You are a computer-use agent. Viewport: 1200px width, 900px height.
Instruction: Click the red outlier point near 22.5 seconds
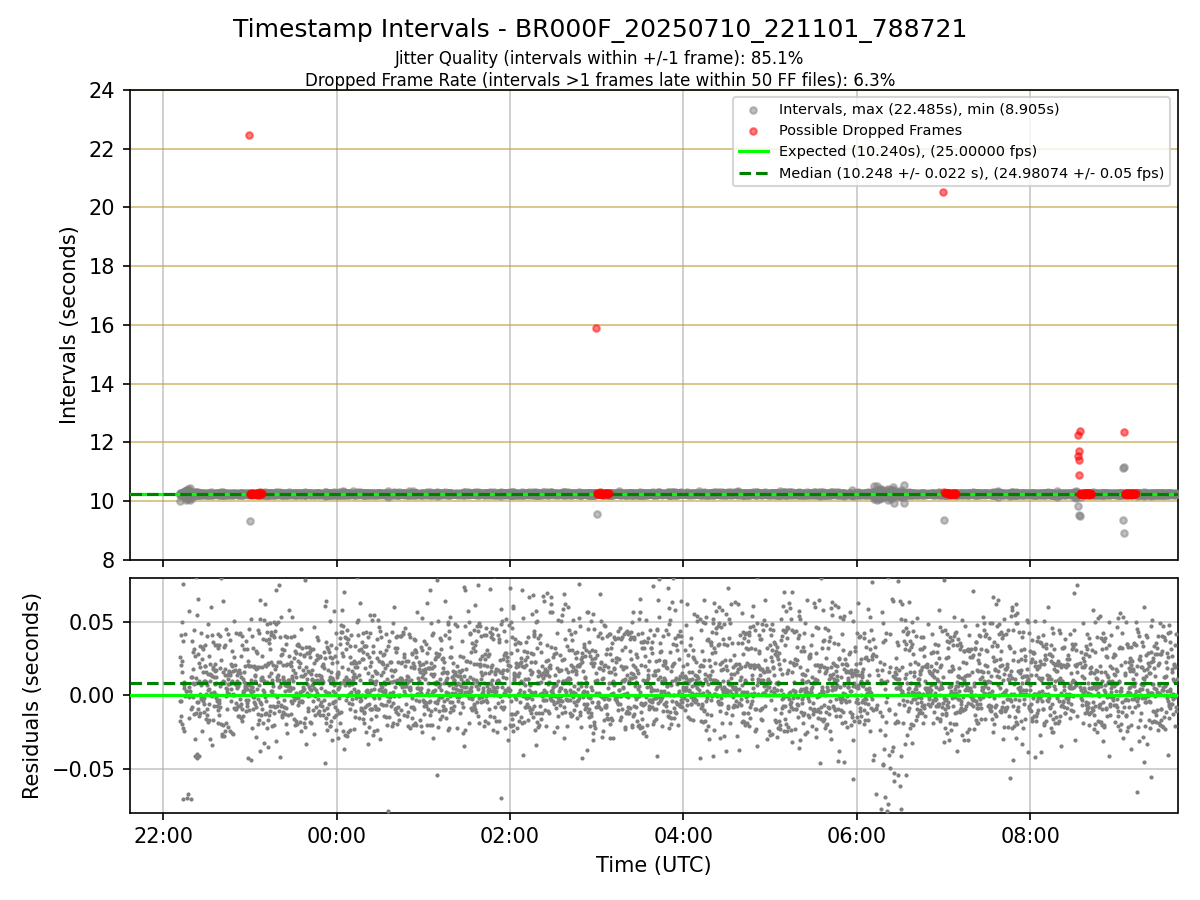249,135
